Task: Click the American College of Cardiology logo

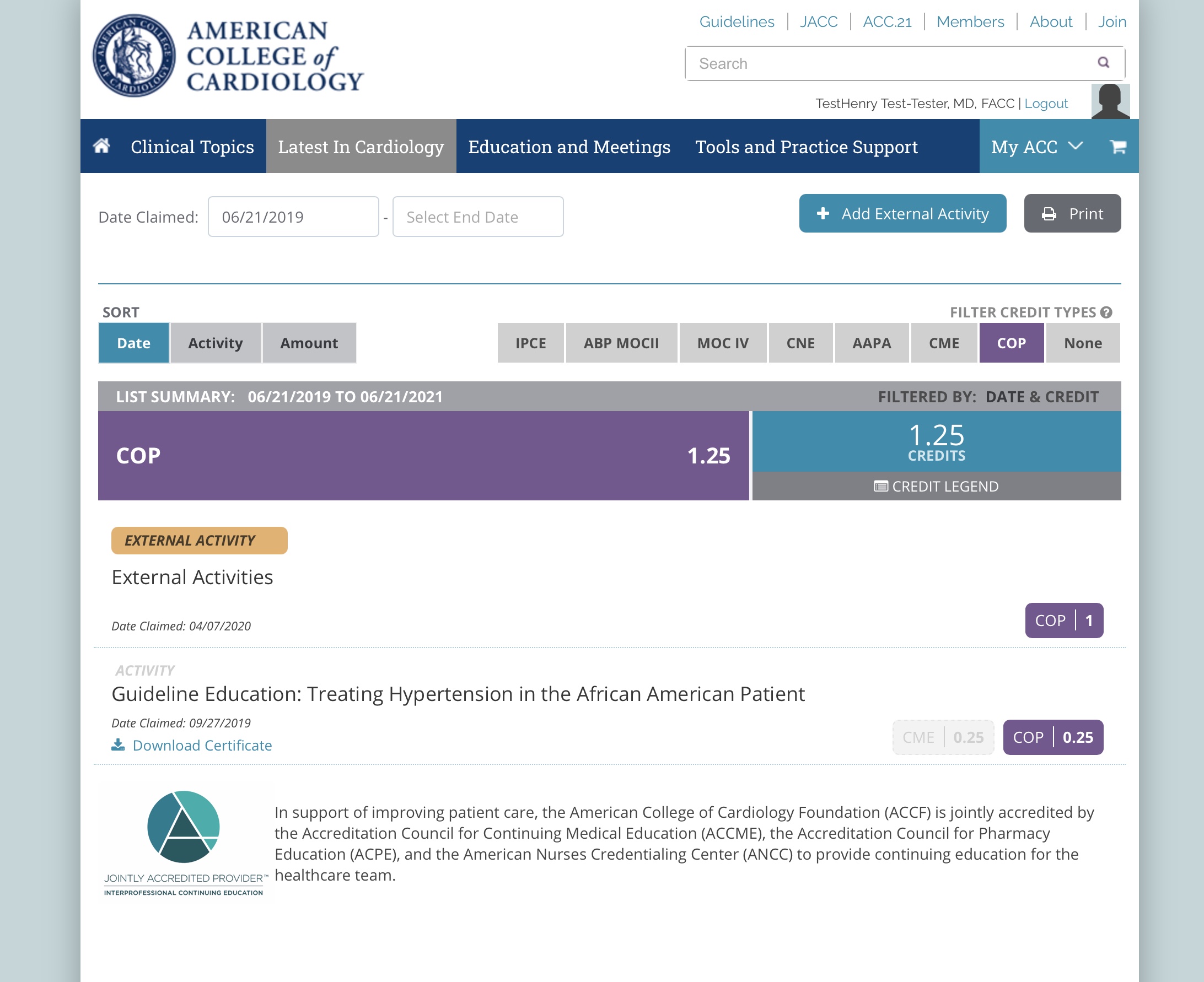Action: click(228, 56)
